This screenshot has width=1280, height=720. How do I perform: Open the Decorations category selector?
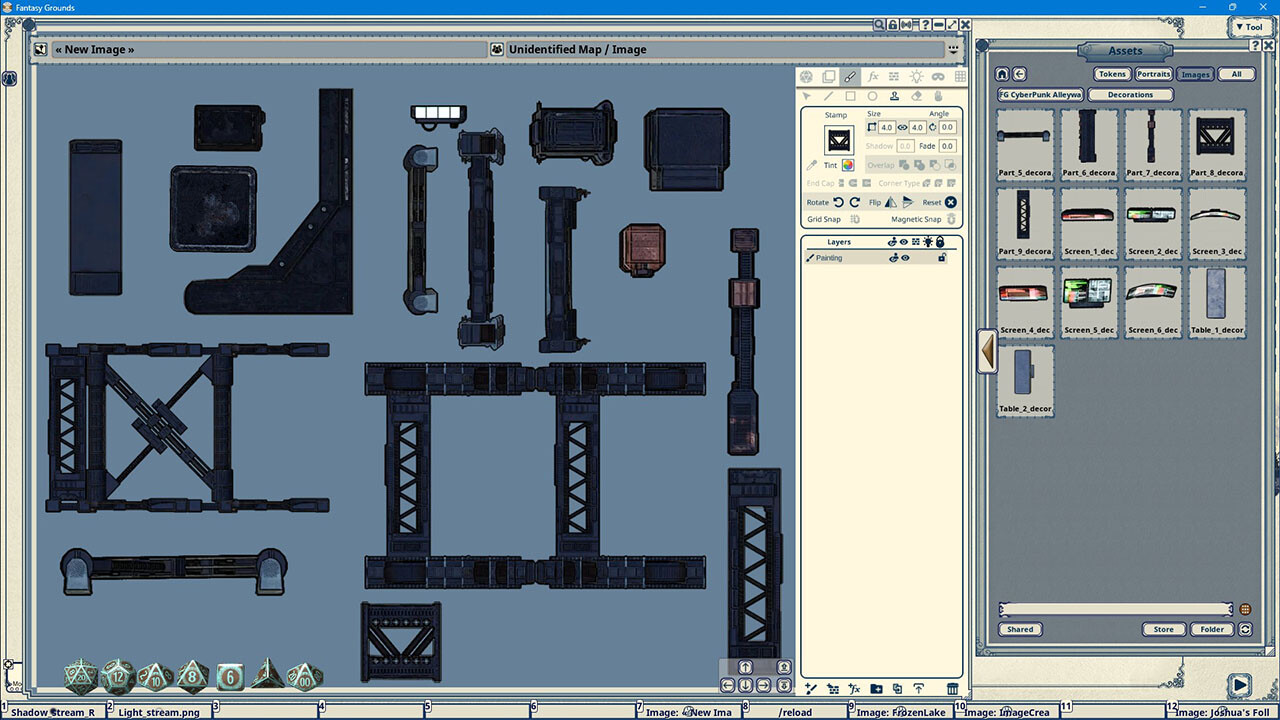pos(1131,94)
